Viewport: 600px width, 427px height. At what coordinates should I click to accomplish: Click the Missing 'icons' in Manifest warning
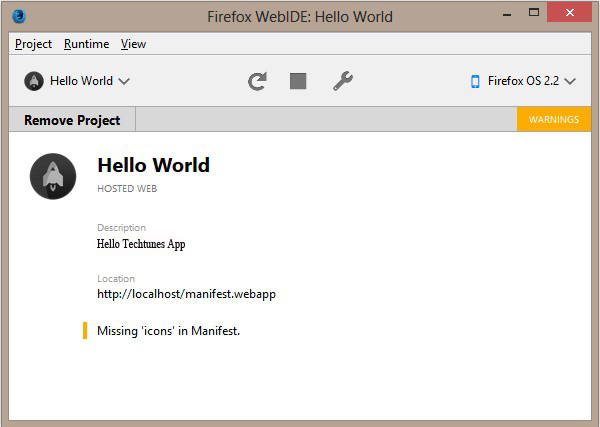pos(168,331)
